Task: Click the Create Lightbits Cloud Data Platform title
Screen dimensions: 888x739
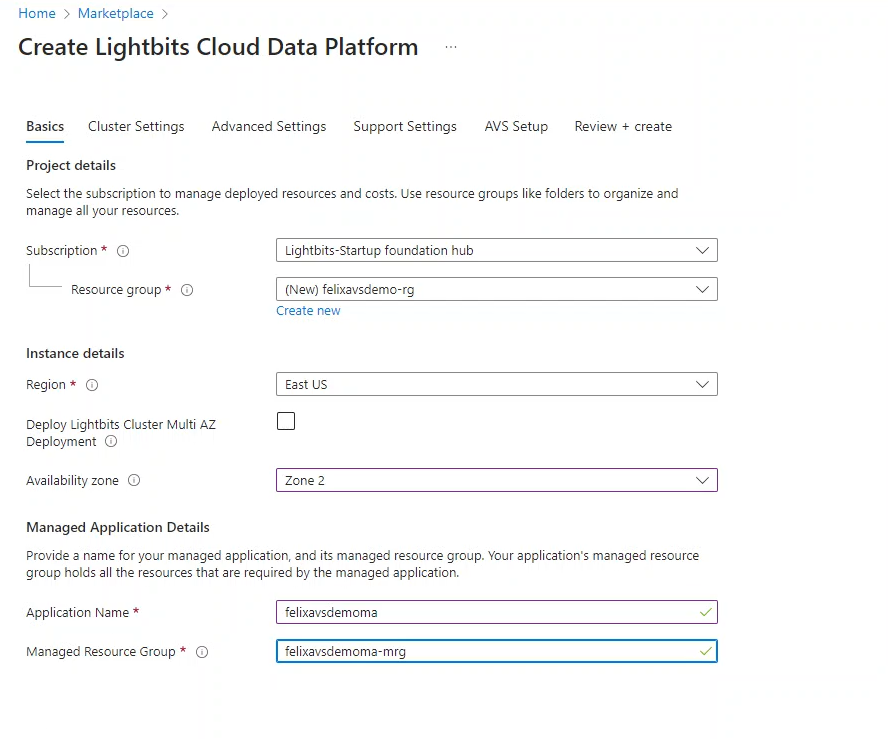Action: point(218,47)
